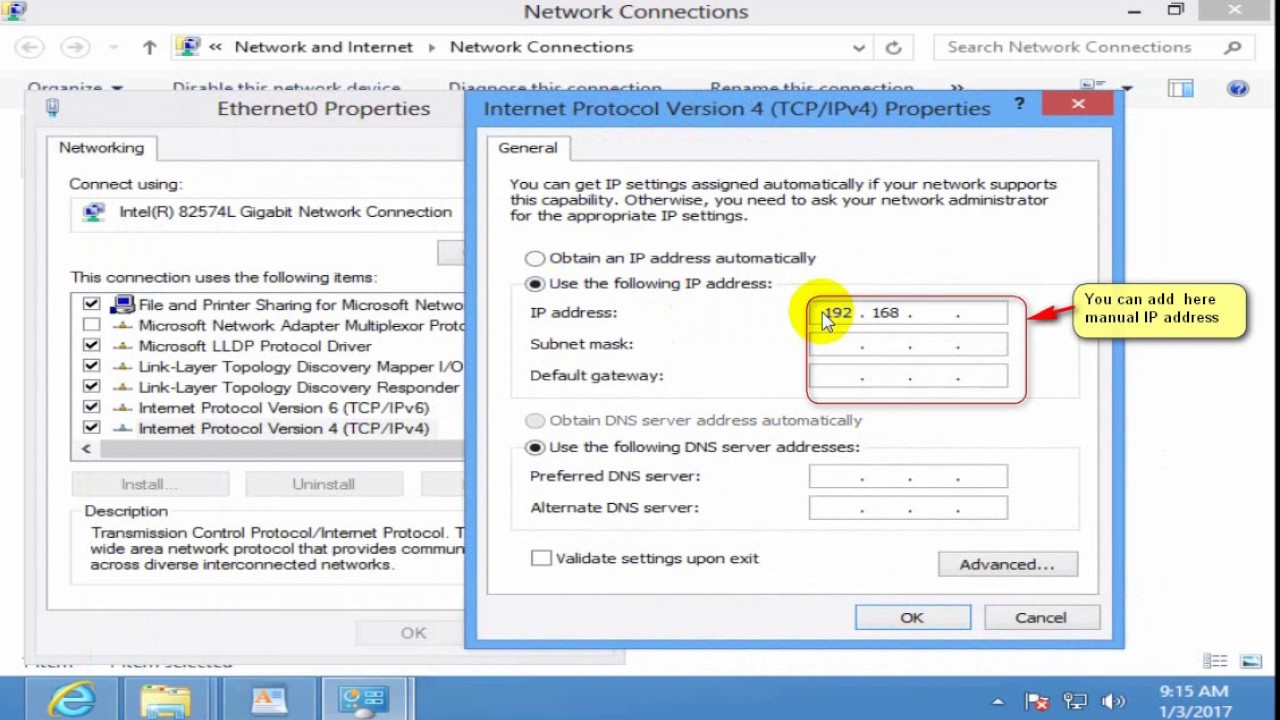Select Use the following DNS server addresses

[x=535, y=448]
